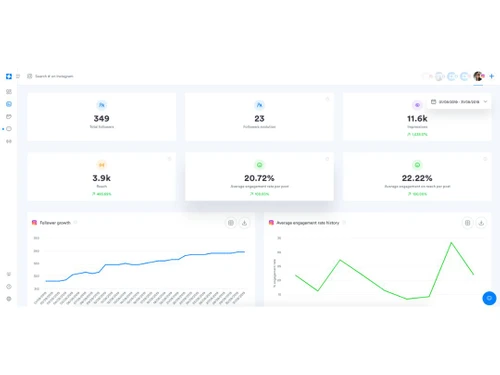The width and height of the screenshot is (500, 375).
Task: Switch to the account avatar left of the photo avatar
Action: 465,76
